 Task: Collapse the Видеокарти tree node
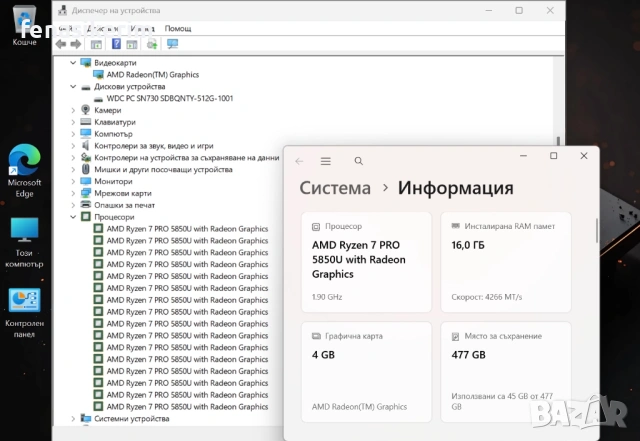(73, 62)
